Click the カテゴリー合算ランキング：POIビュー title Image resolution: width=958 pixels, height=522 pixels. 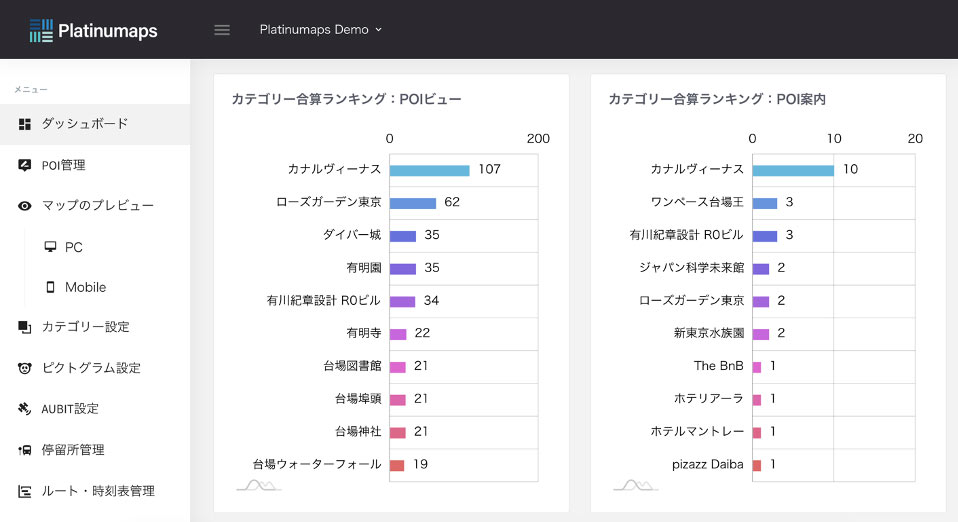[x=346, y=99]
